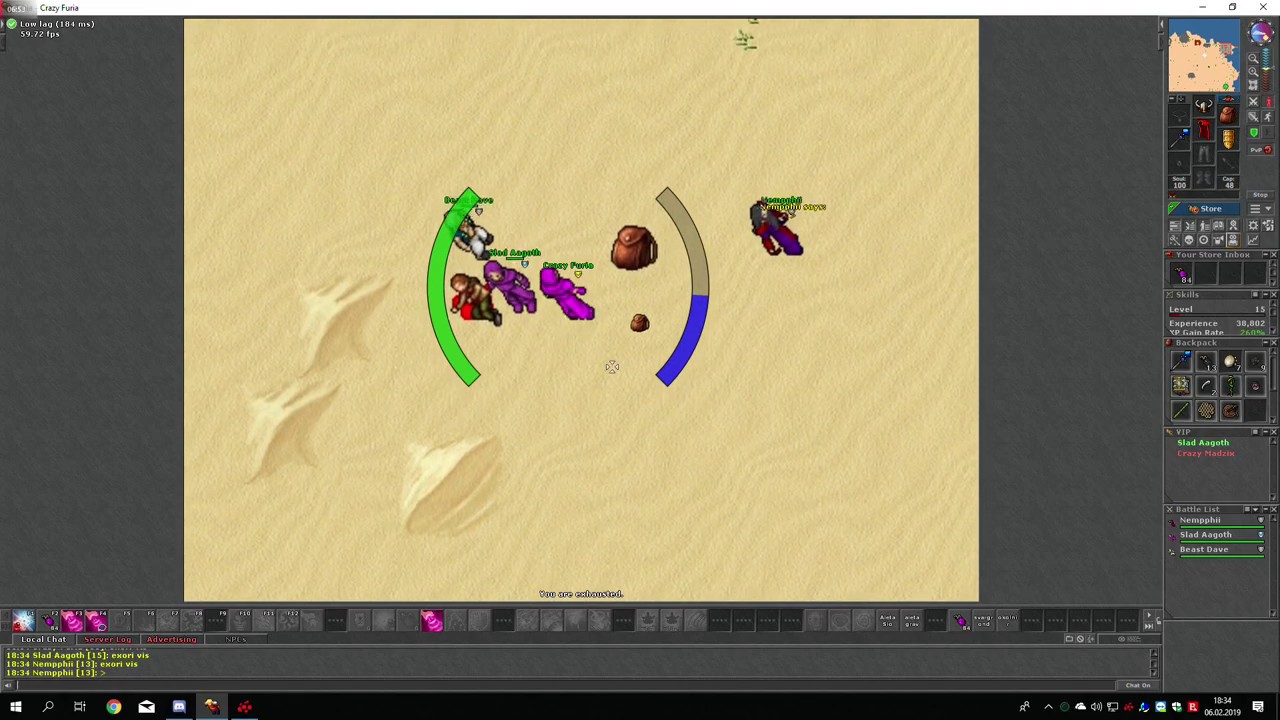Image resolution: width=1280 pixels, height=720 pixels.
Task: Use the pink potion slot mid action bar
Action: point(432,622)
